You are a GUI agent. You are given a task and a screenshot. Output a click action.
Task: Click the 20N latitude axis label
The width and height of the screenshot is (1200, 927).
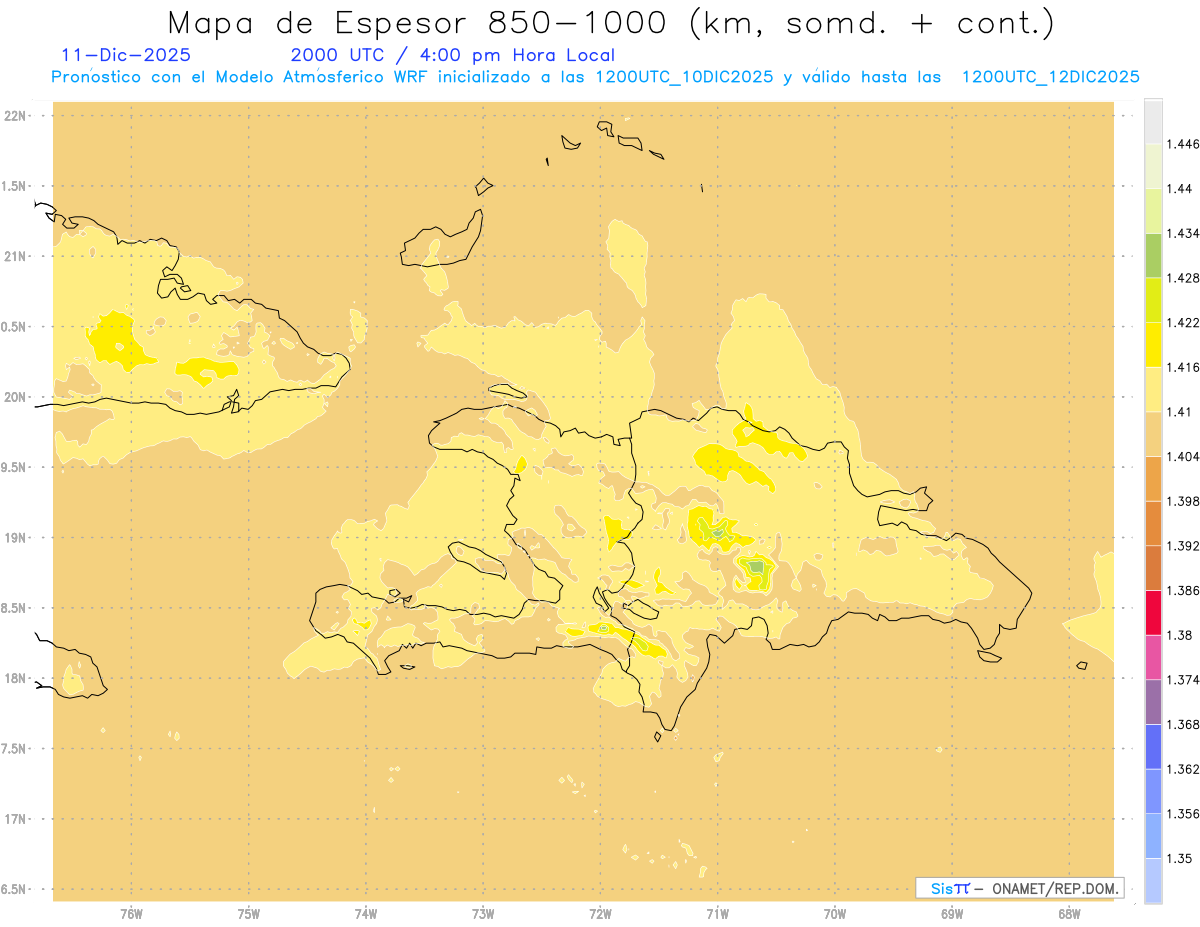click(15, 397)
